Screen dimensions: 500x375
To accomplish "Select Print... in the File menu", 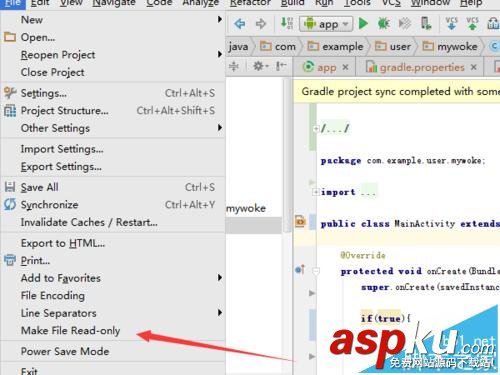I will click(x=113, y=260).
